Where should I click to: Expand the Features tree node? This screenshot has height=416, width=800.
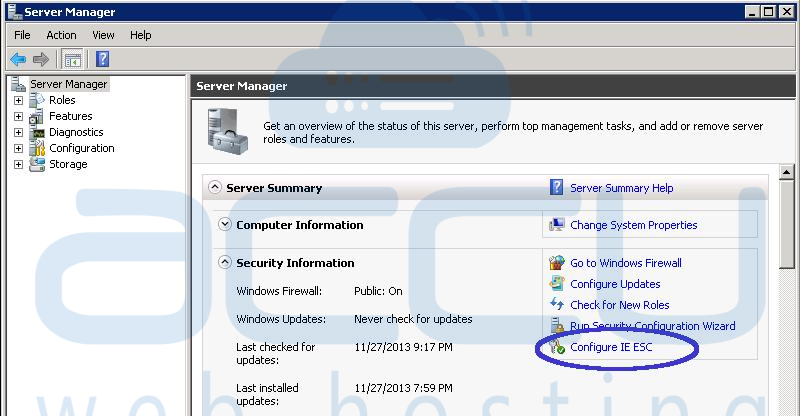pos(18,116)
